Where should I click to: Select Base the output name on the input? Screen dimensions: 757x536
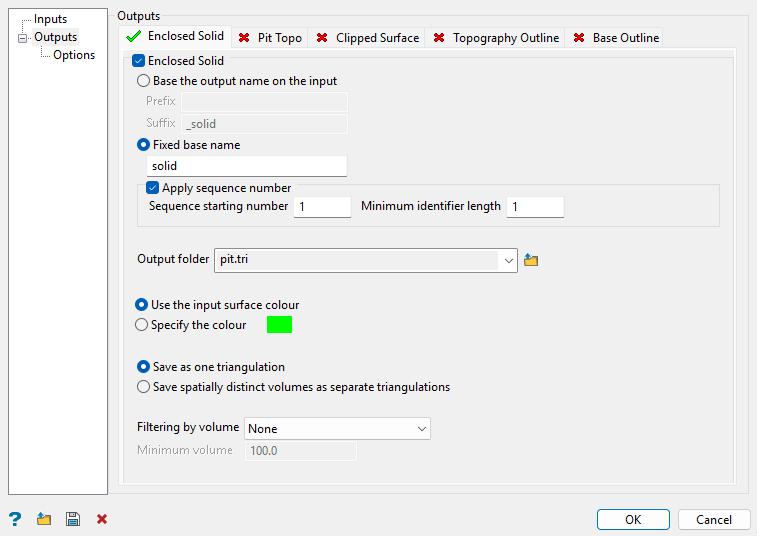[x=144, y=81]
